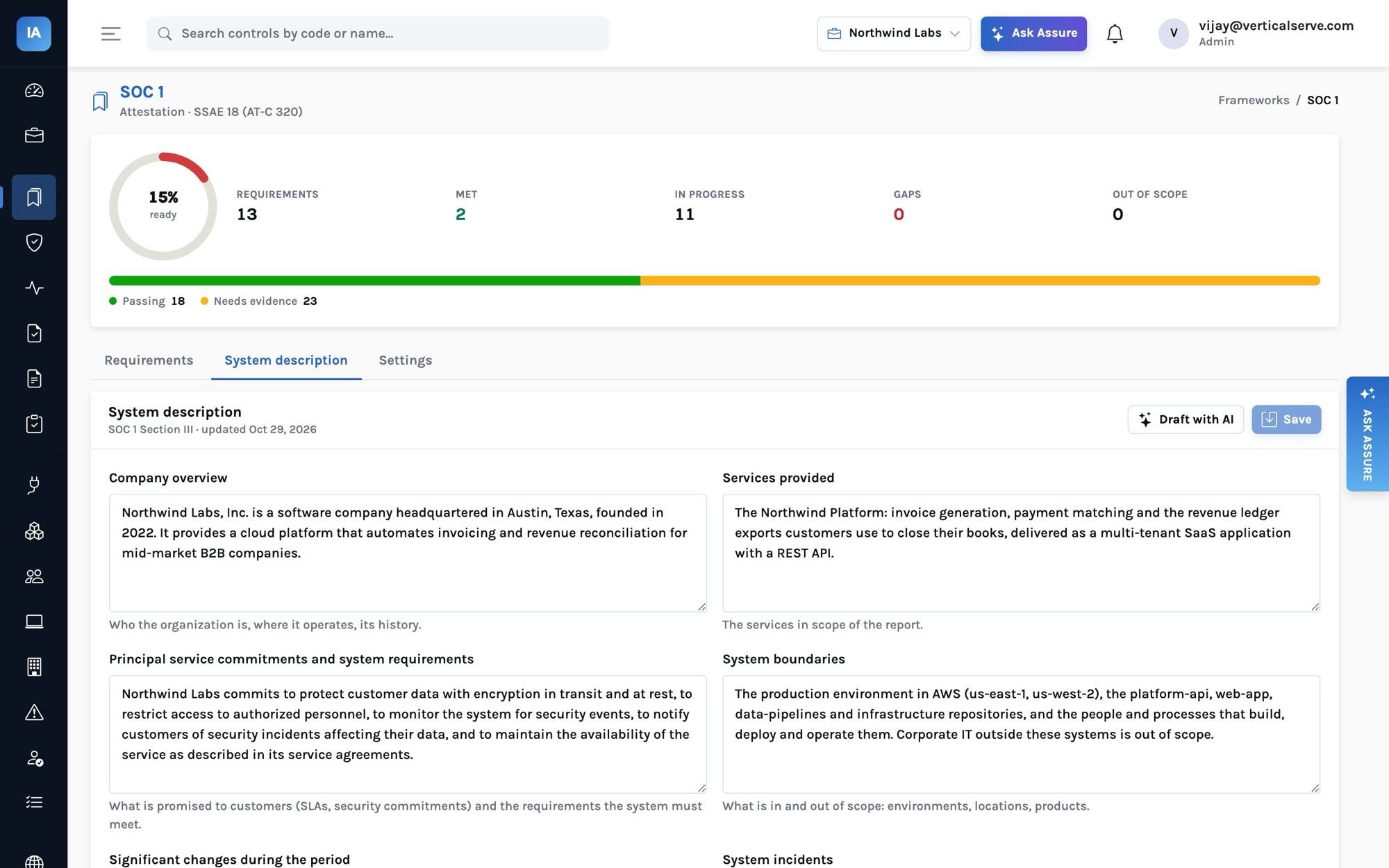Click into the Services provided text area

[1021, 553]
